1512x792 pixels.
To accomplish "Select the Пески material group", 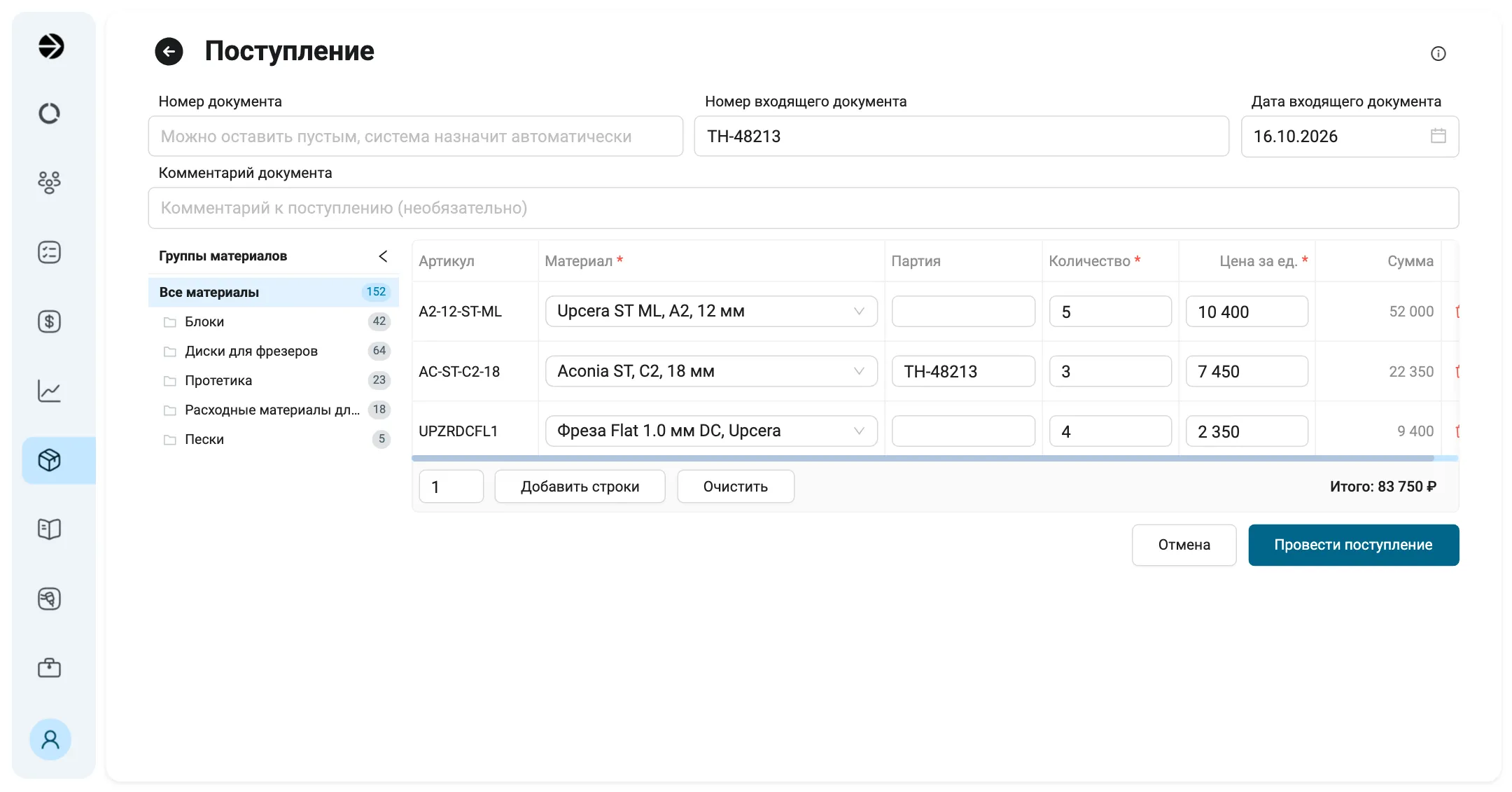I will pyautogui.click(x=274, y=439).
